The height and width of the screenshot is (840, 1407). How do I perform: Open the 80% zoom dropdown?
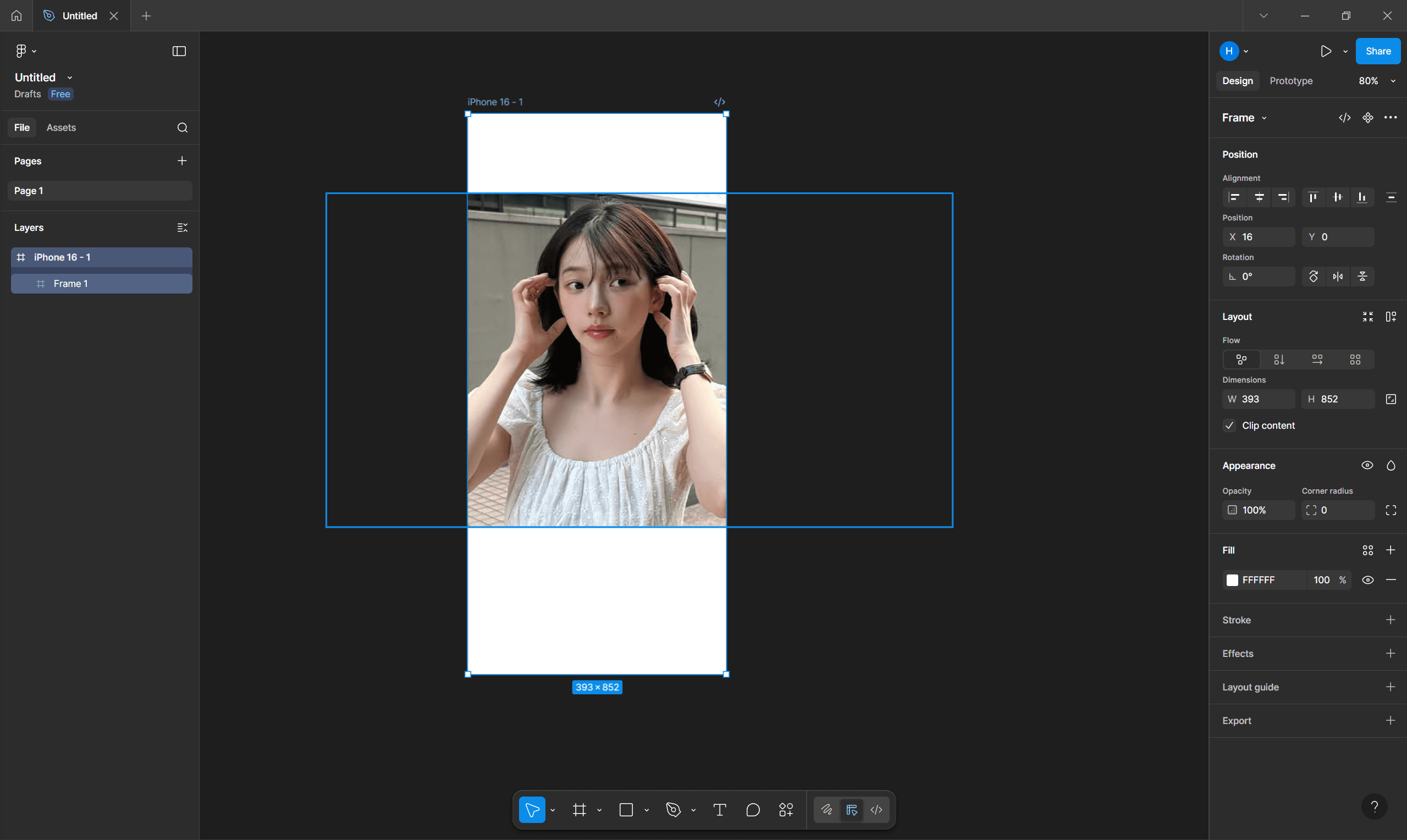click(x=1376, y=81)
